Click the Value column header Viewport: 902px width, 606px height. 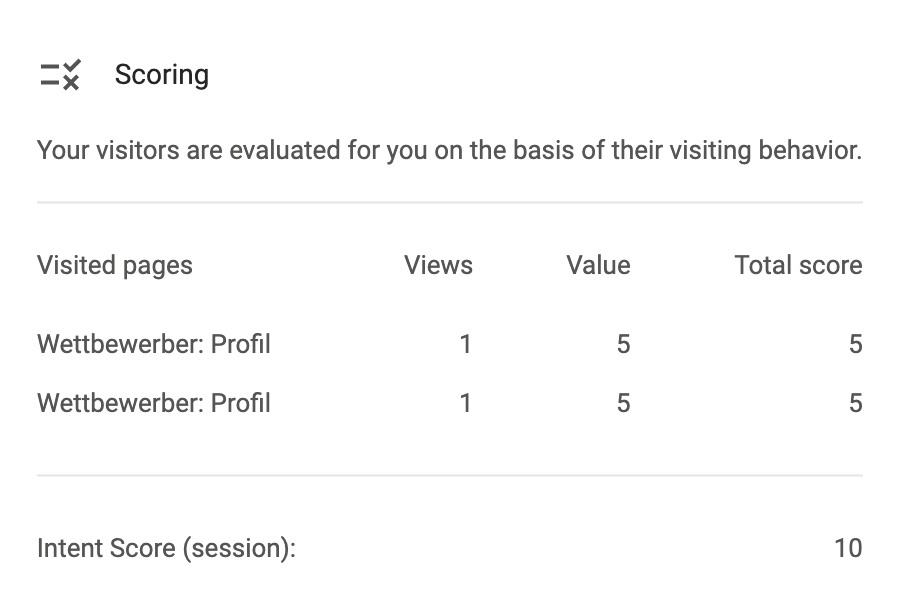pyautogui.click(x=598, y=265)
